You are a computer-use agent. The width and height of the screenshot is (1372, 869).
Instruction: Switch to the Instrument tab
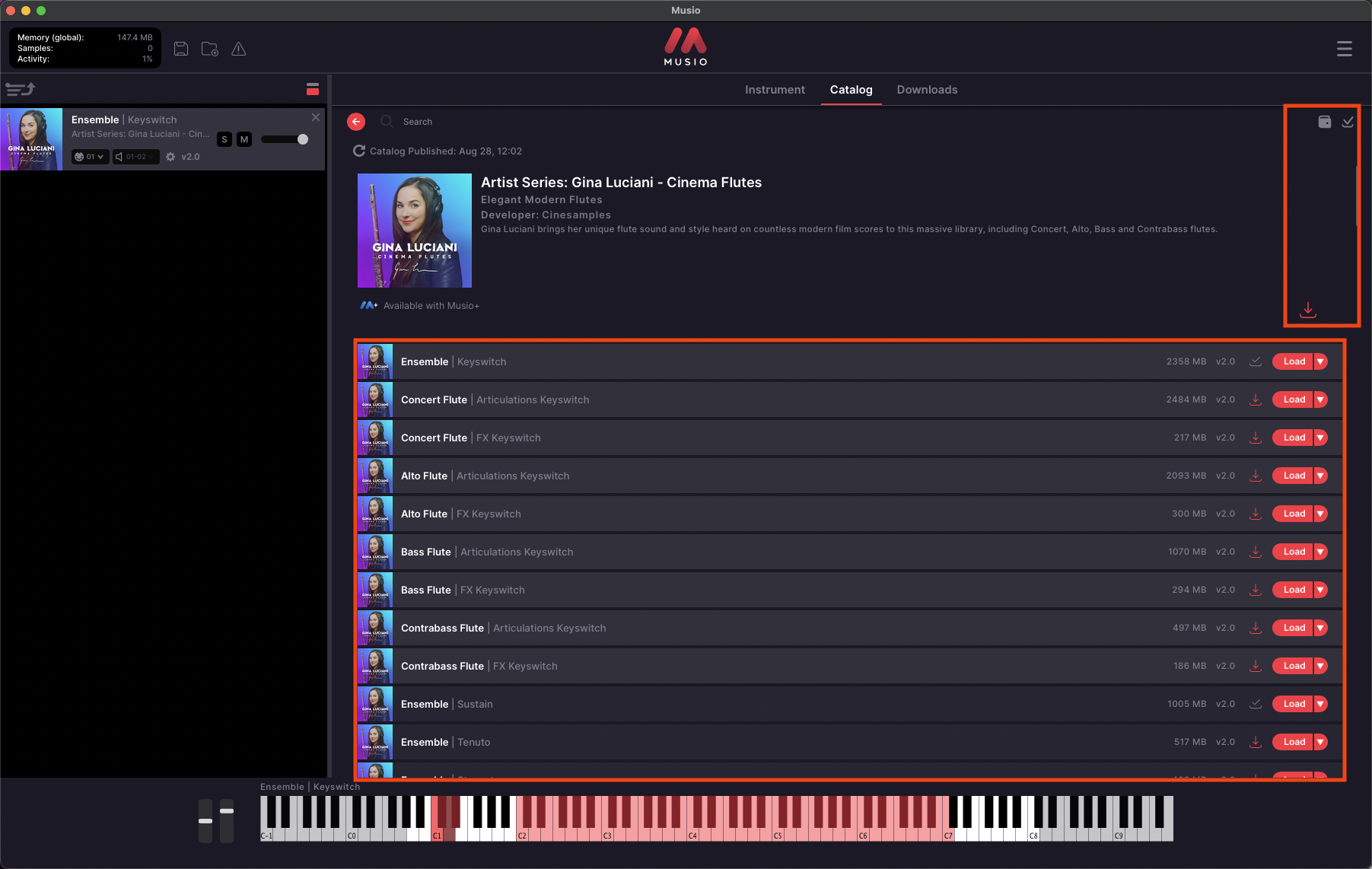775,90
